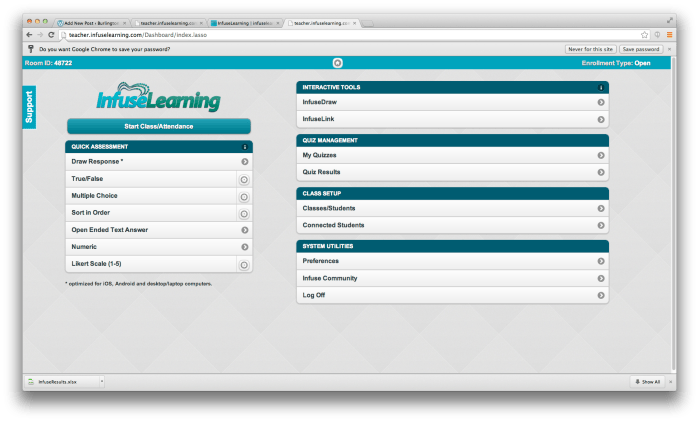Click the arrow icon next to My Quizzes
The width and height of the screenshot is (699, 422).
click(601, 156)
